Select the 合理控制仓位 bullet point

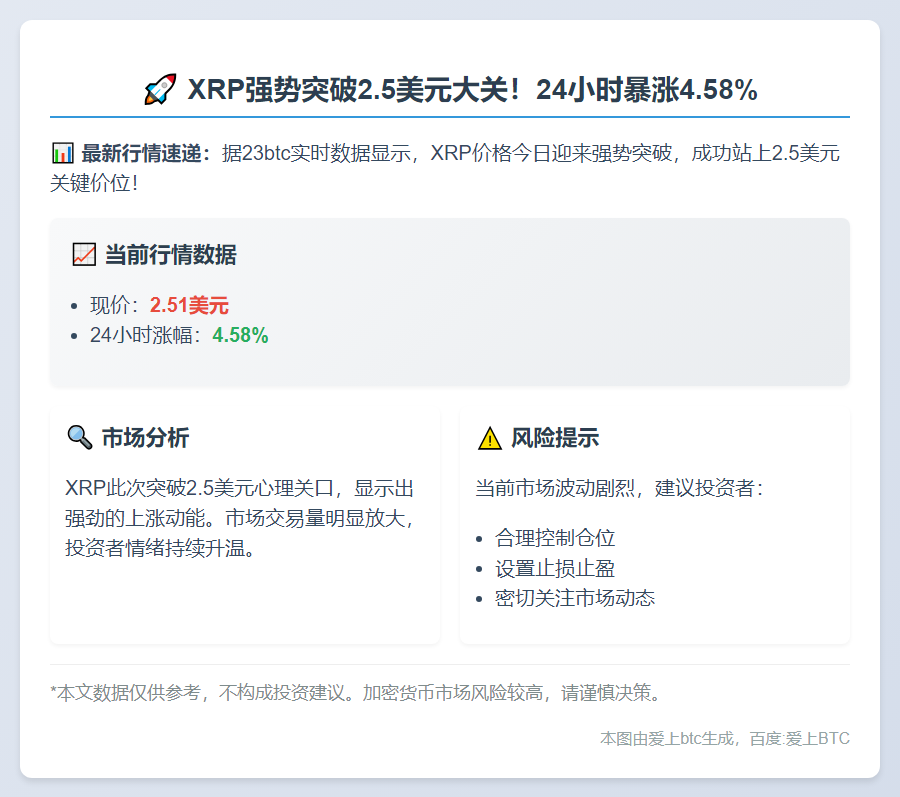[x=554, y=537]
